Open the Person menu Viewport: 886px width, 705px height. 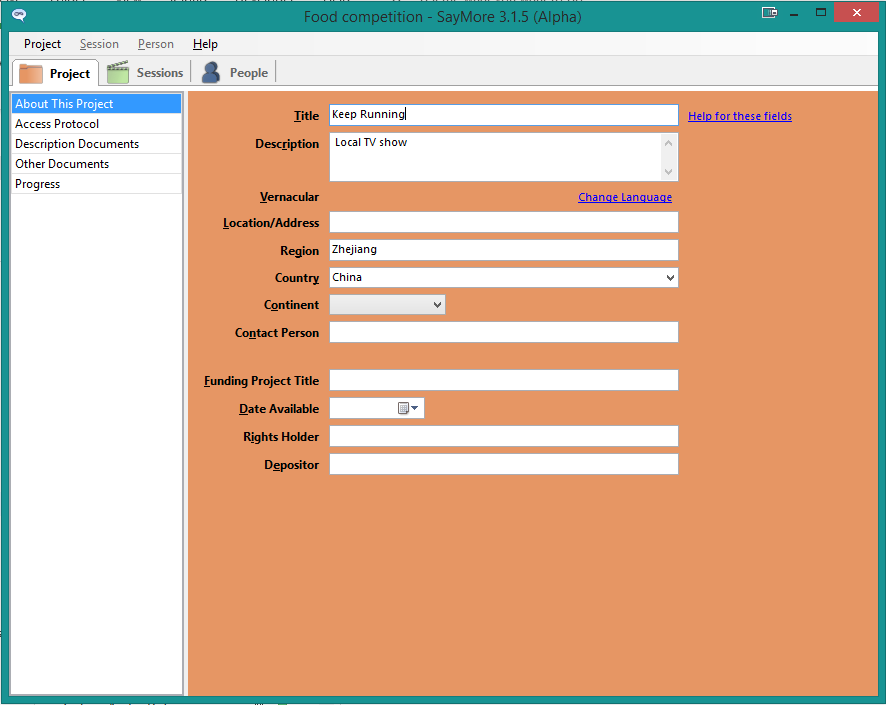(156, 44)
